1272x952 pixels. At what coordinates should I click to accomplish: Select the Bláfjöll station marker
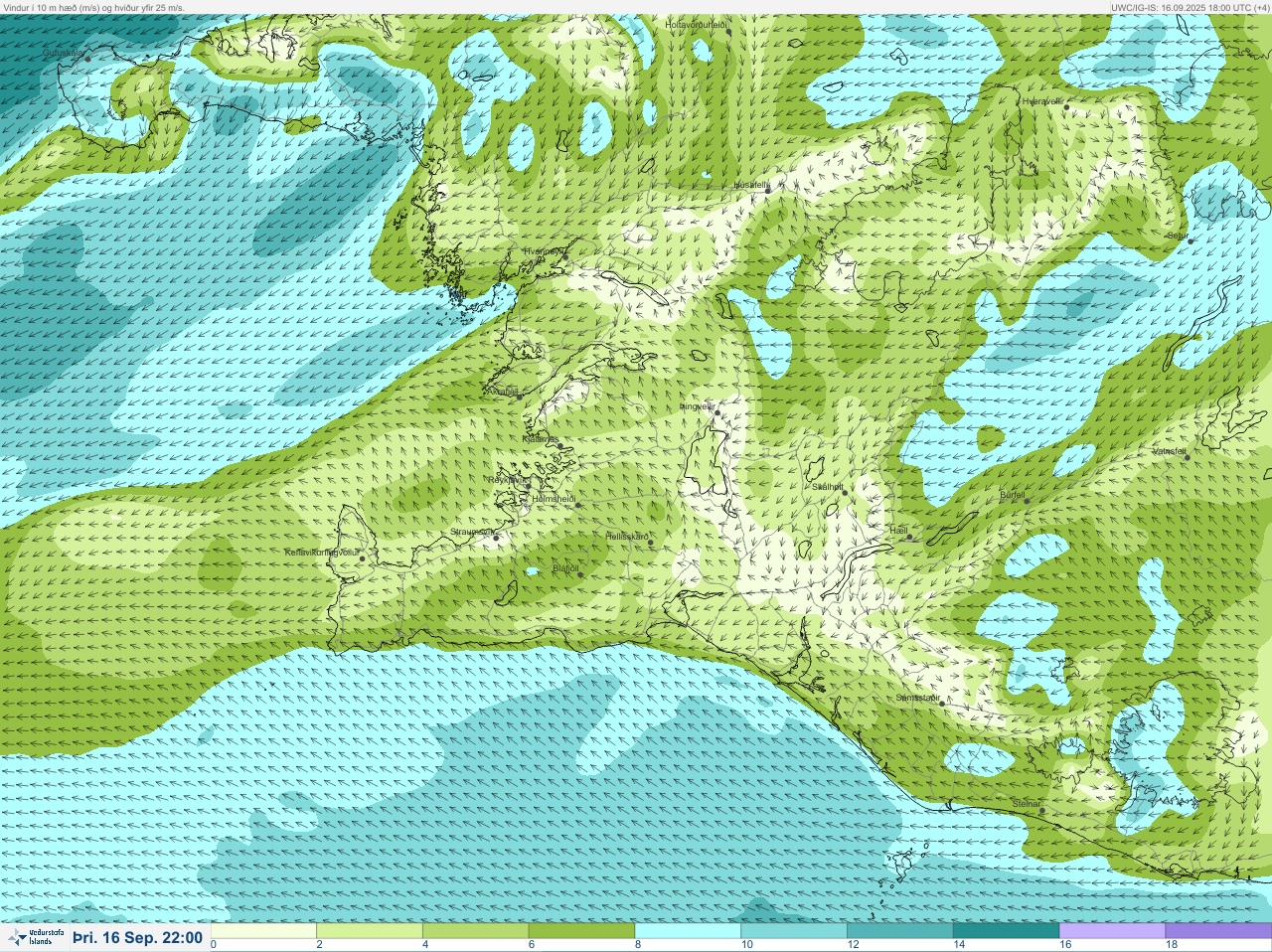(580, 573)
